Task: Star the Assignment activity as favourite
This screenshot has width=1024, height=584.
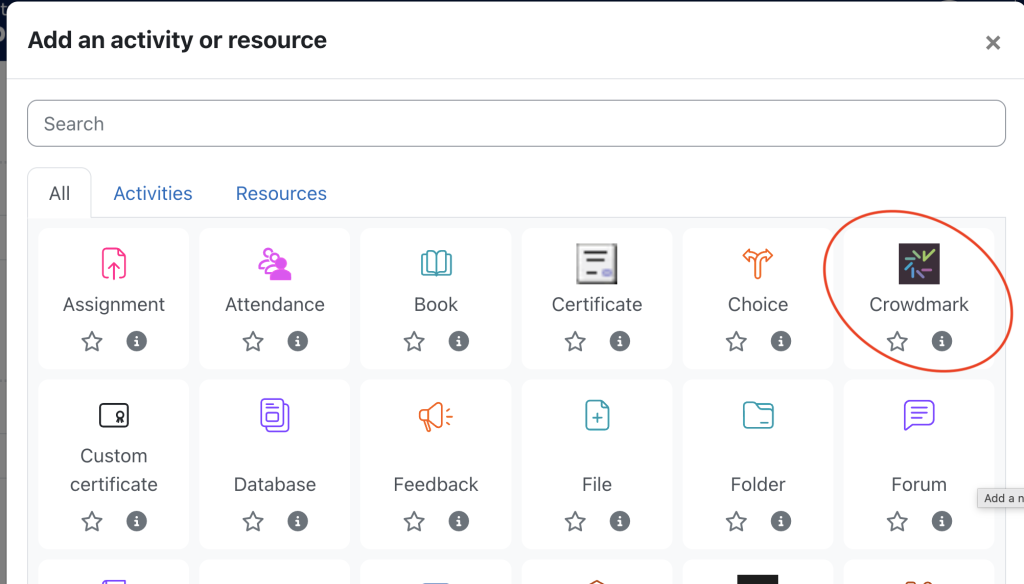Action: click(x=92, y=341)
